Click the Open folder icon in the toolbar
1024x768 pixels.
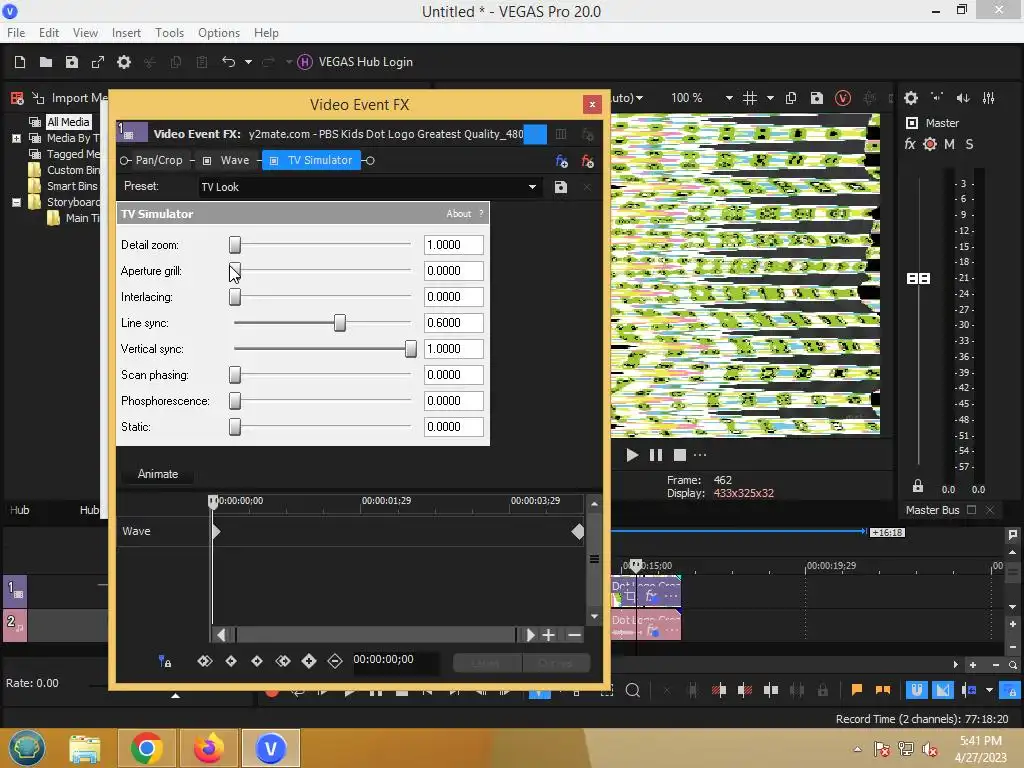point(46,62)
